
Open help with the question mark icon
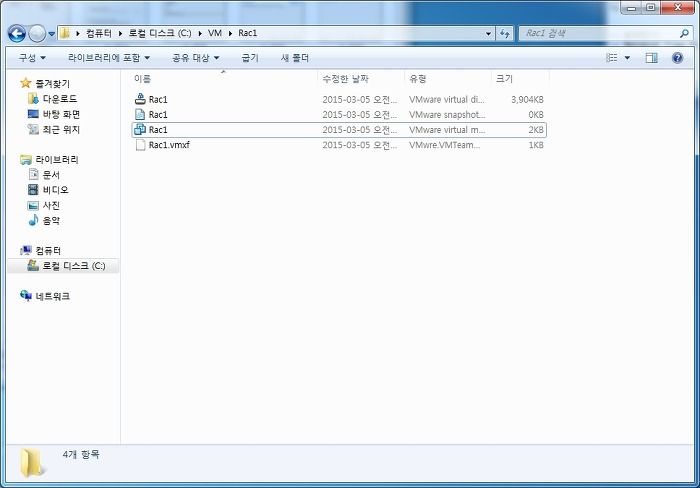coord(677,58)
